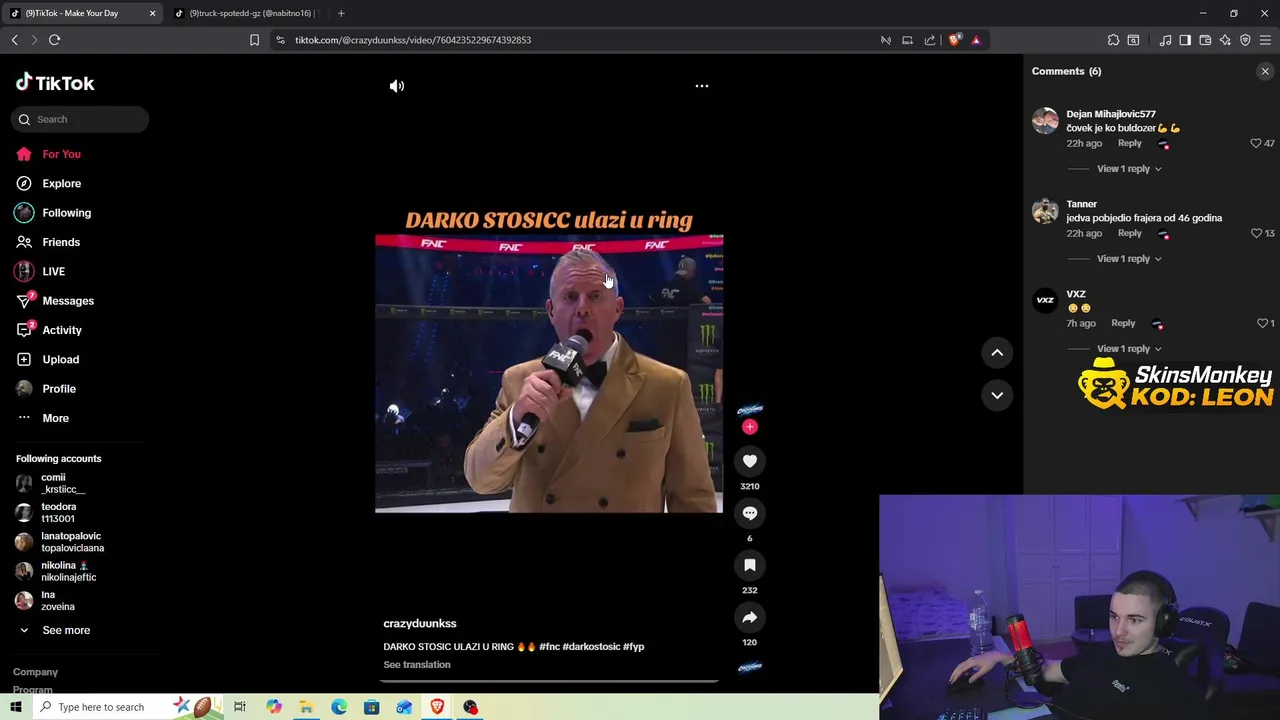This screenshot has height=720, width=1280.
Task: Reload the page
Action: coord(54,40)
